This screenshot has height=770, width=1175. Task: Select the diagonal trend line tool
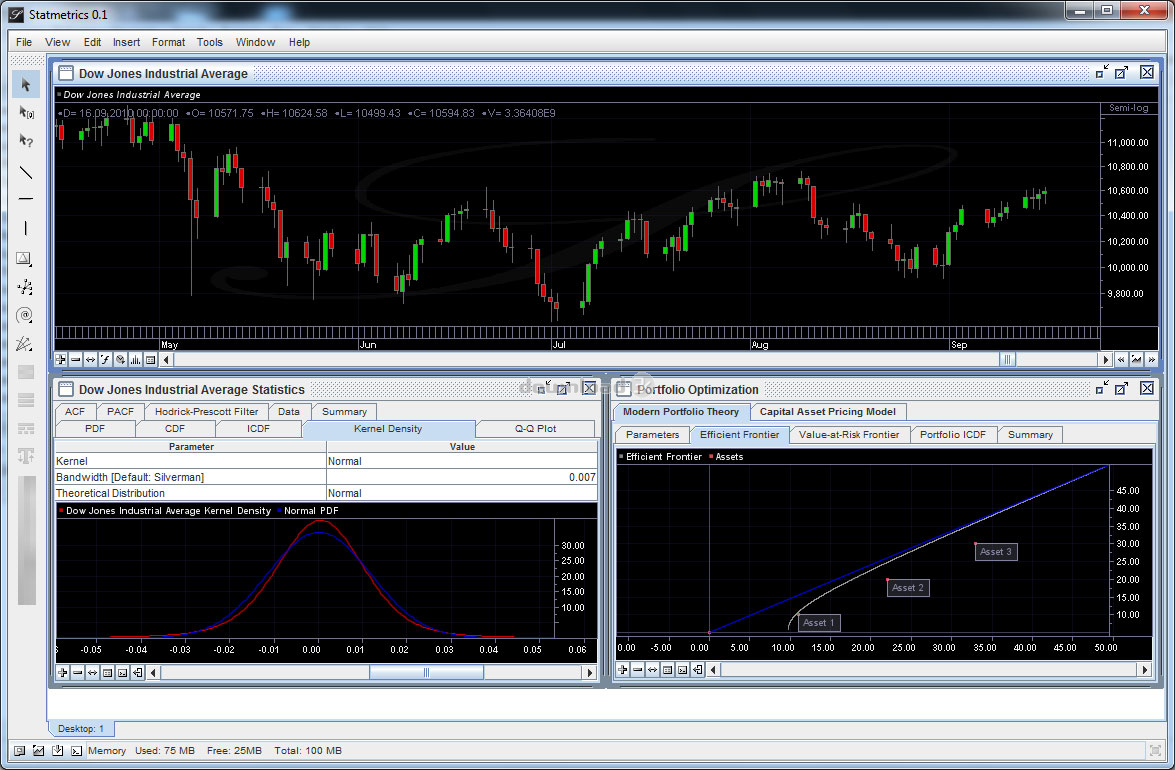click(25, 172)
